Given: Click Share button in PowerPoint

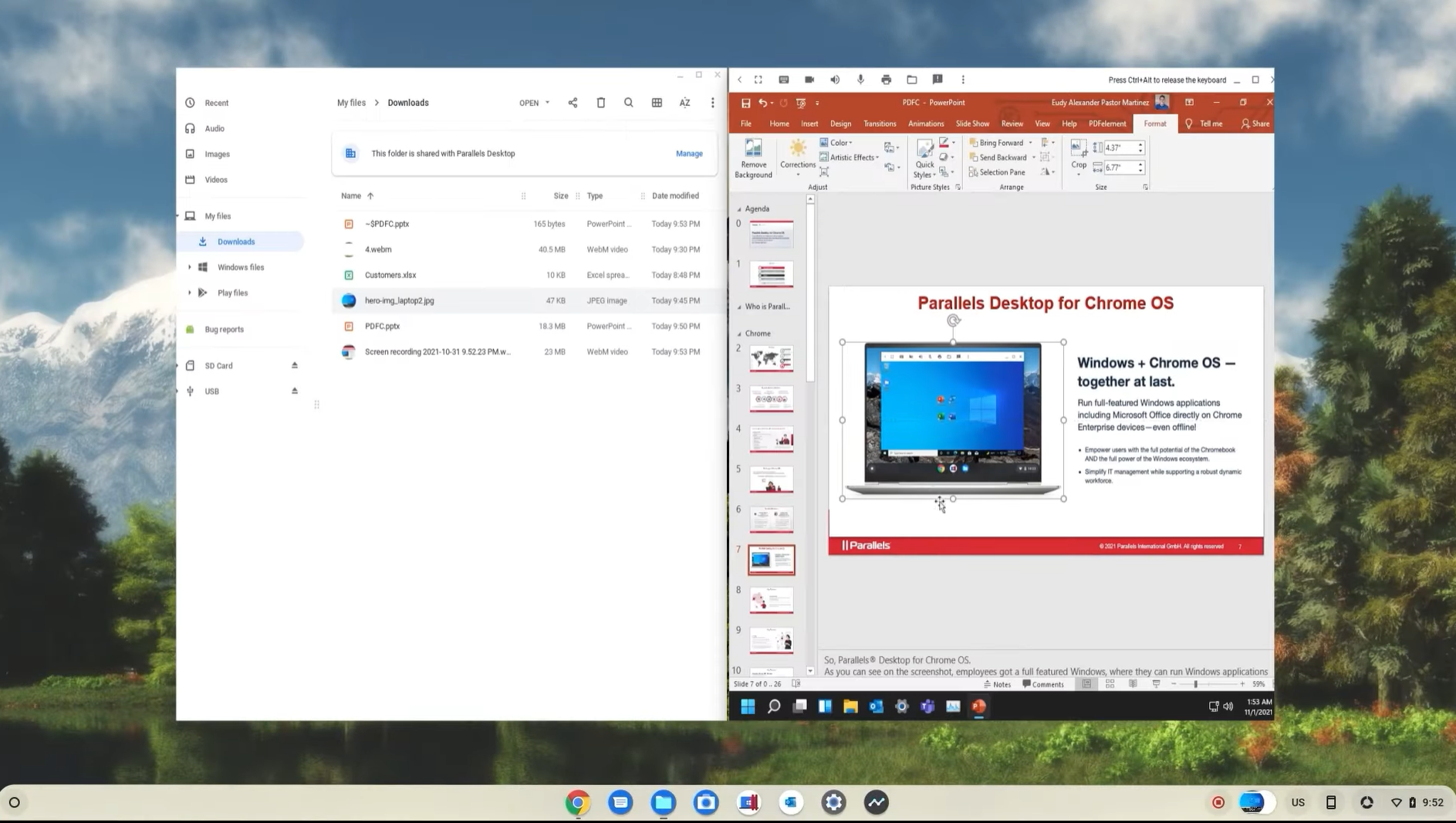Looking at the screenshot, I should pyautogui.click(x=1255, y=124).
